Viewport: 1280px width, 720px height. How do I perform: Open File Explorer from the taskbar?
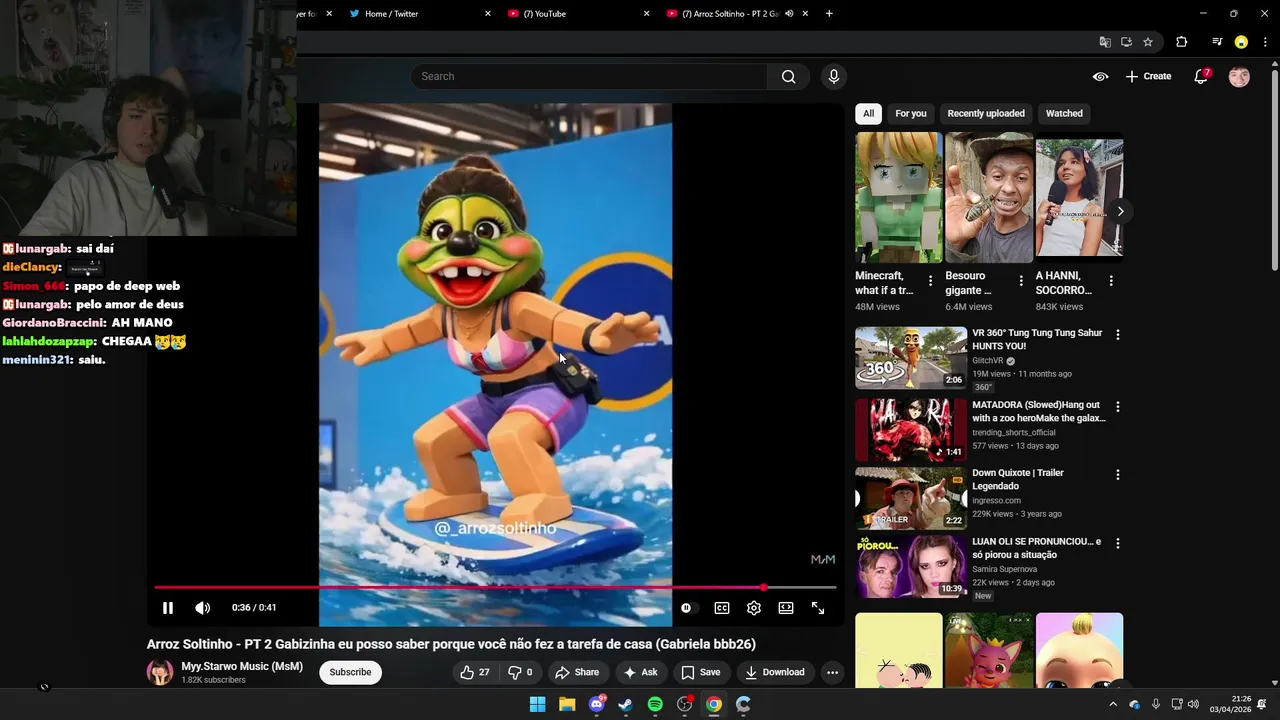(567, 704)
